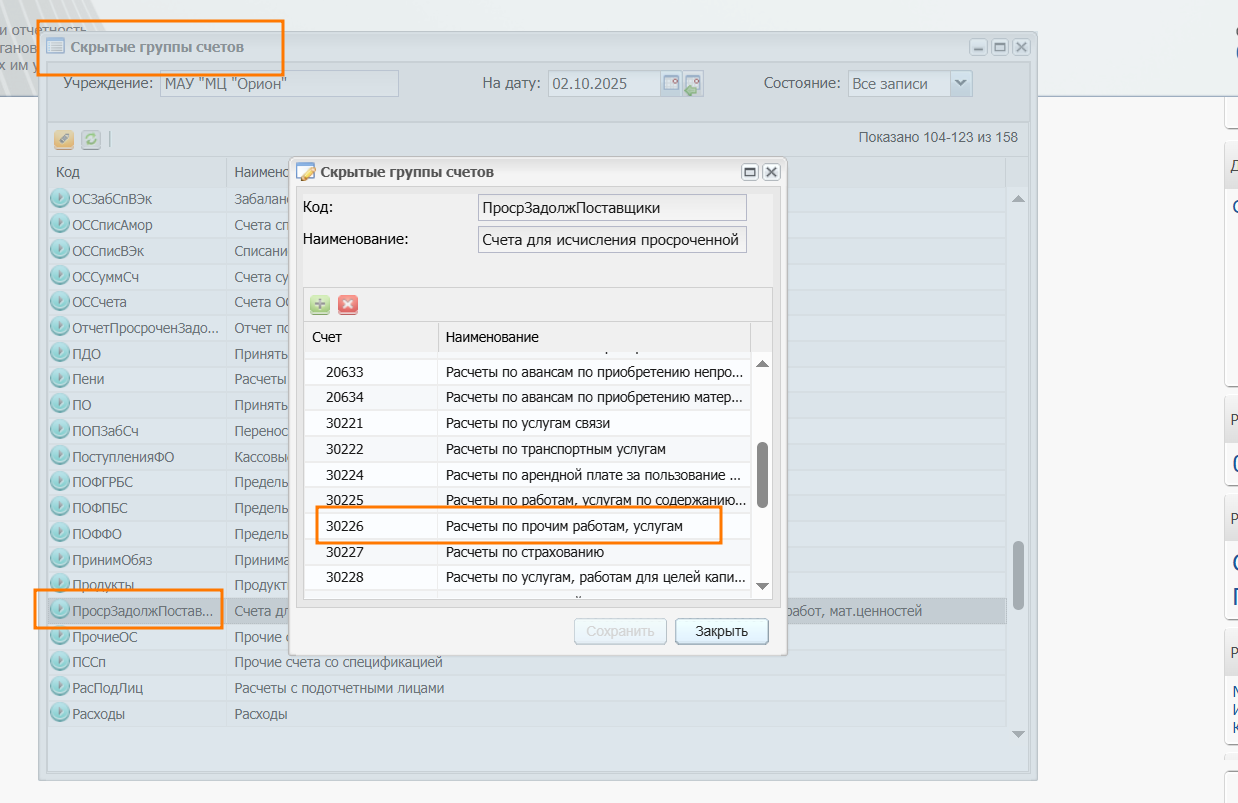Click the Код input field in dialog

[x=612, y=207]
